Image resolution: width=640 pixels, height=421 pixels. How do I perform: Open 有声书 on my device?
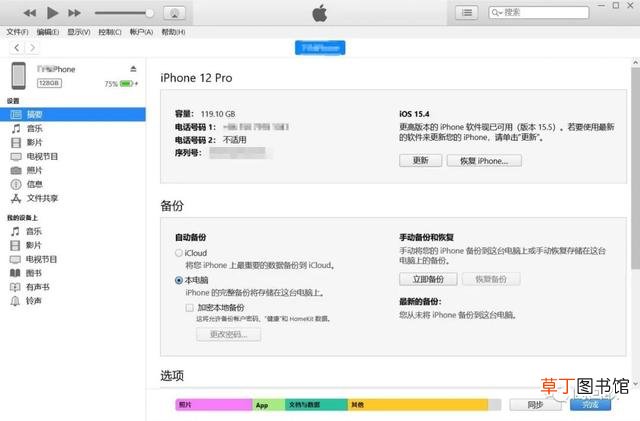[38, 287]
